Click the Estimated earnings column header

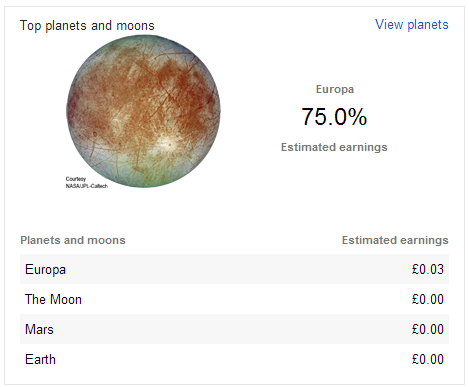point(395,240)
